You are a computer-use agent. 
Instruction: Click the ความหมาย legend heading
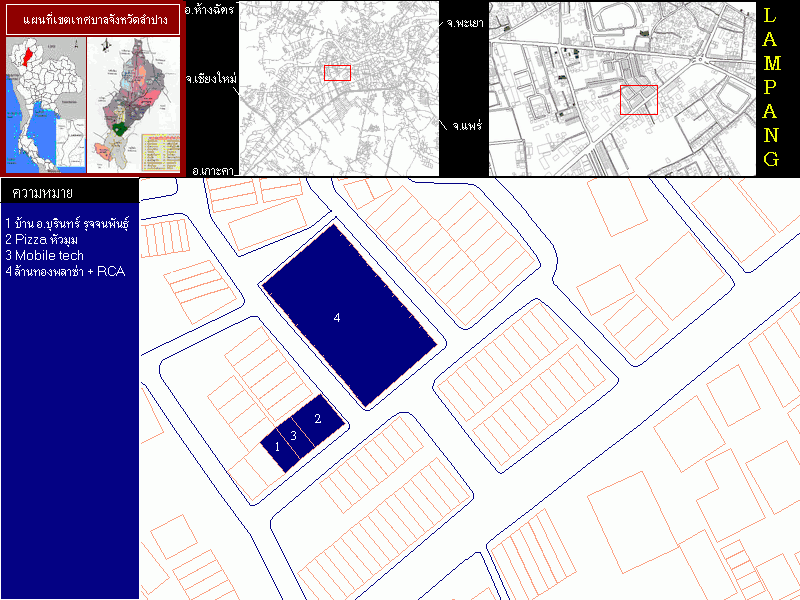[43, 192]
